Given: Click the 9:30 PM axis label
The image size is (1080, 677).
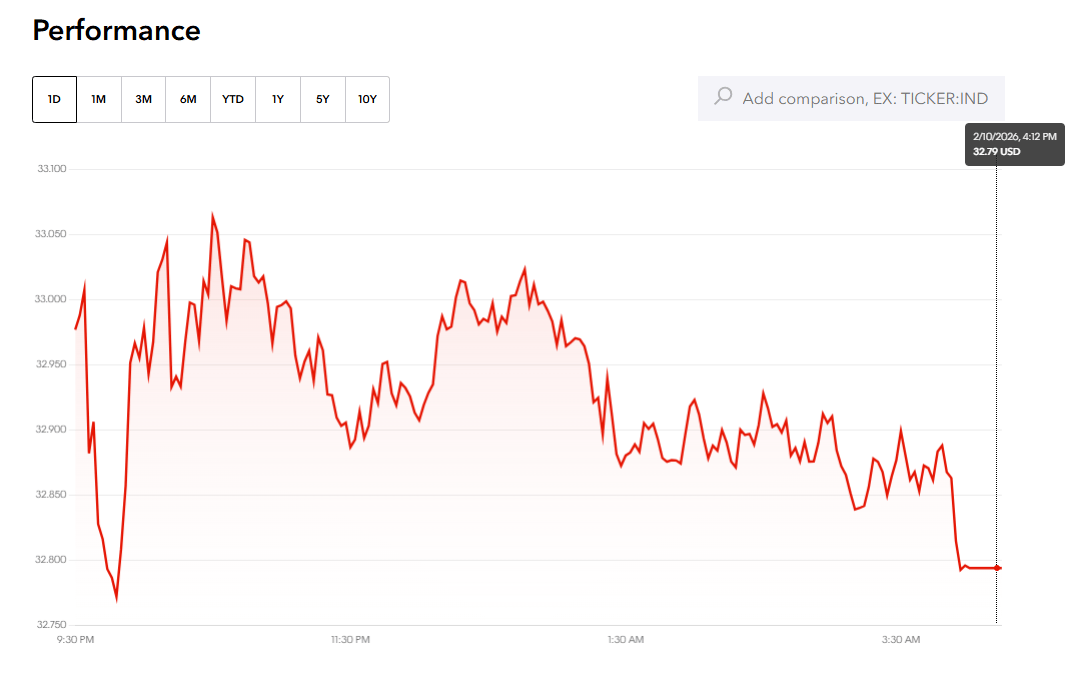Looking at the screenshot, I should click(x=73, y=639).
